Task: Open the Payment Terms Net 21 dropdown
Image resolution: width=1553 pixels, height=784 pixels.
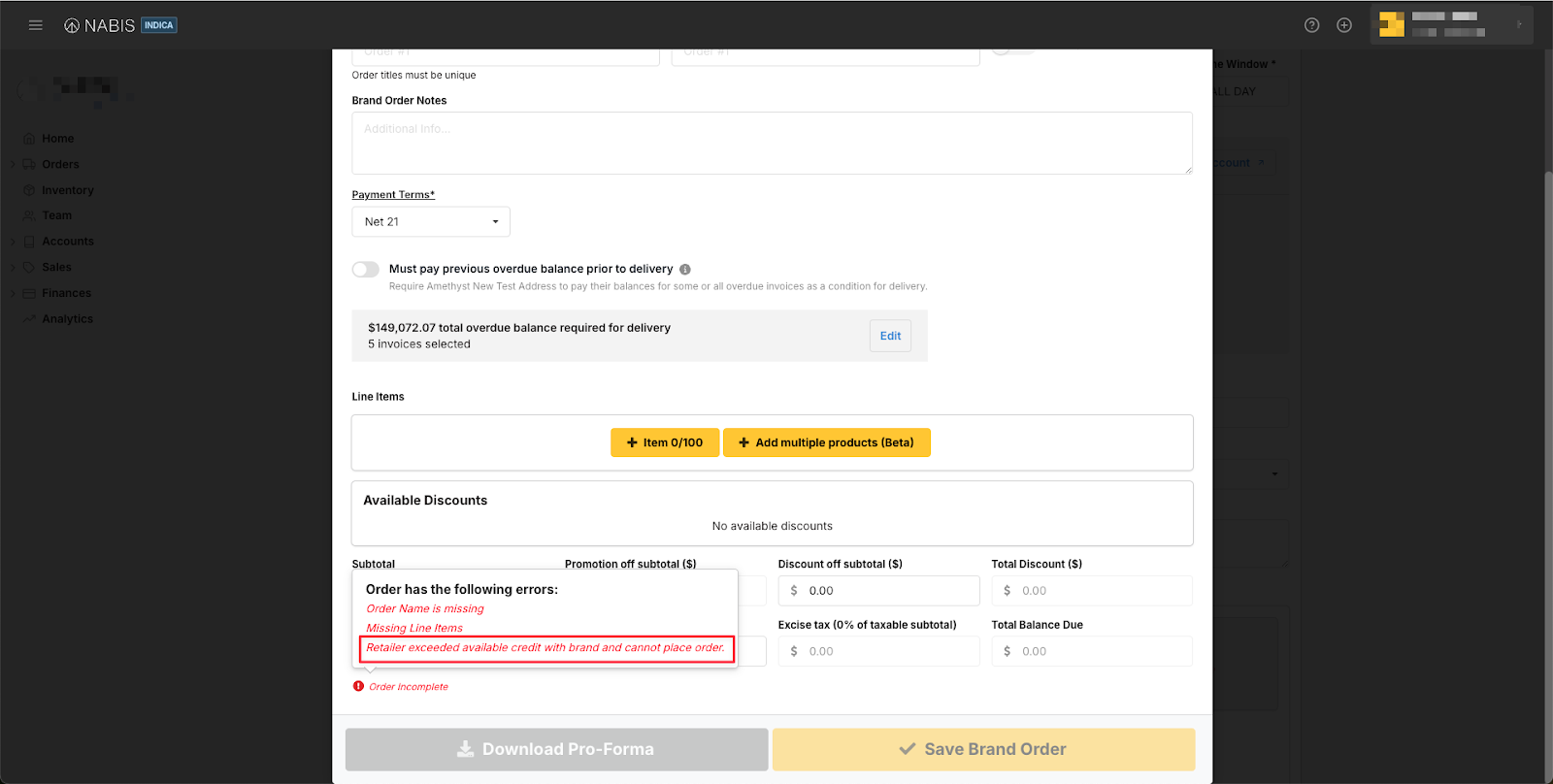Action: tap(430, 222)
